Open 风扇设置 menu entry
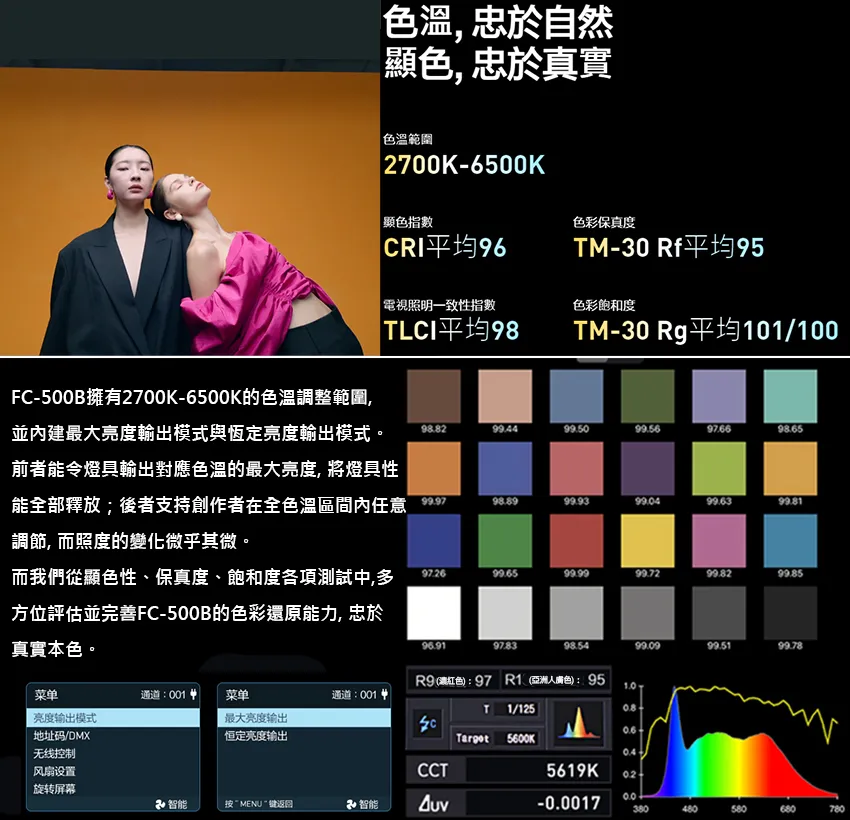This screenshot has height=820, width=850. [54, 771]
